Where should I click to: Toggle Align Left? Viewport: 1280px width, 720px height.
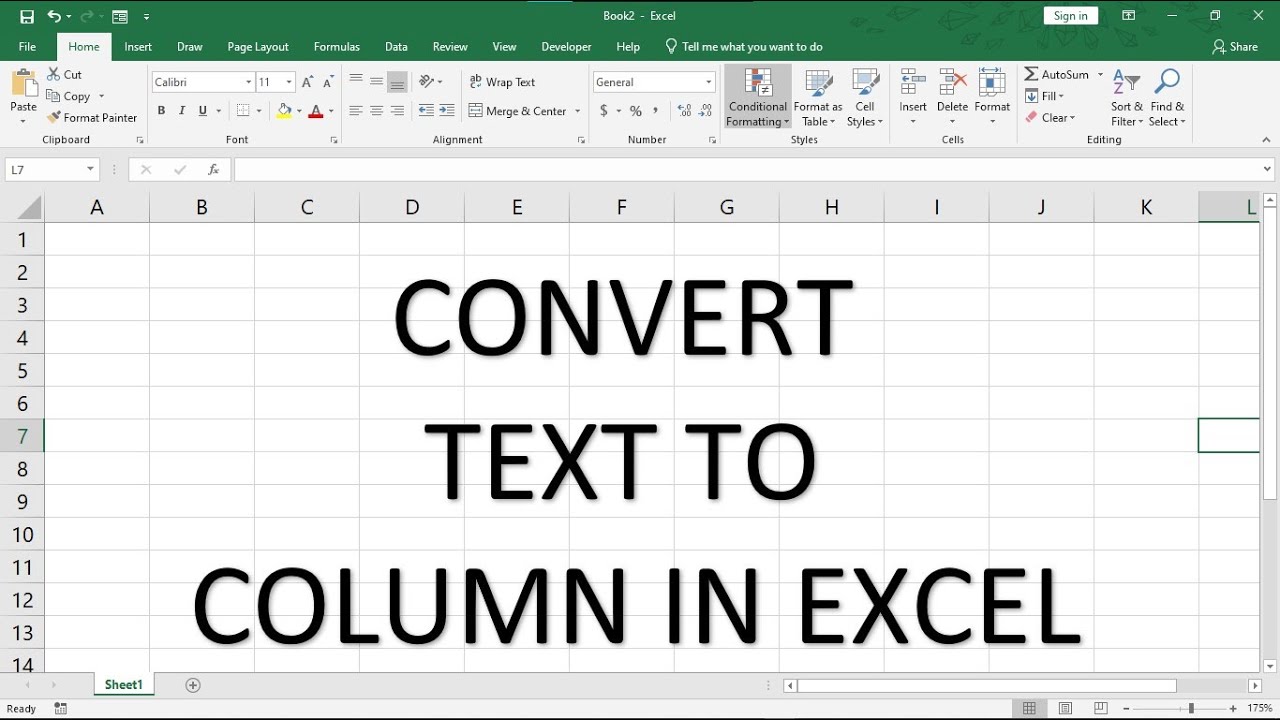coord(355,111)
